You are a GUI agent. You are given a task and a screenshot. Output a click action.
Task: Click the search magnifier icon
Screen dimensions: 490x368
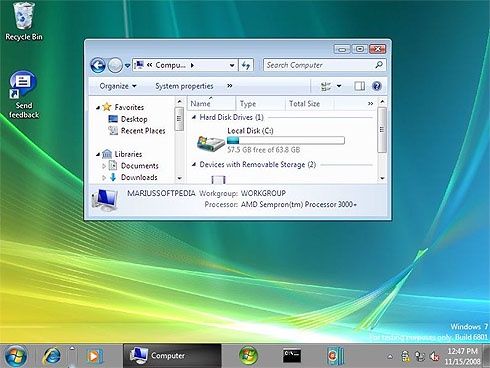pos(379,65)
